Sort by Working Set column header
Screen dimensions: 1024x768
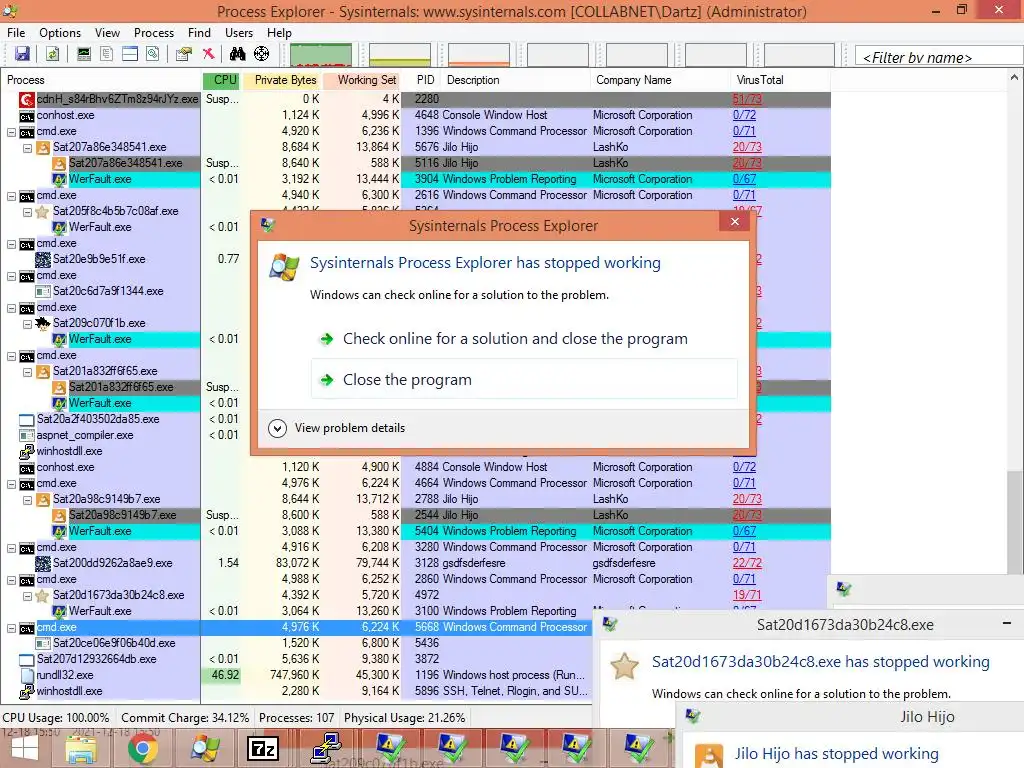pyautogui.click(x=361, y=80)
